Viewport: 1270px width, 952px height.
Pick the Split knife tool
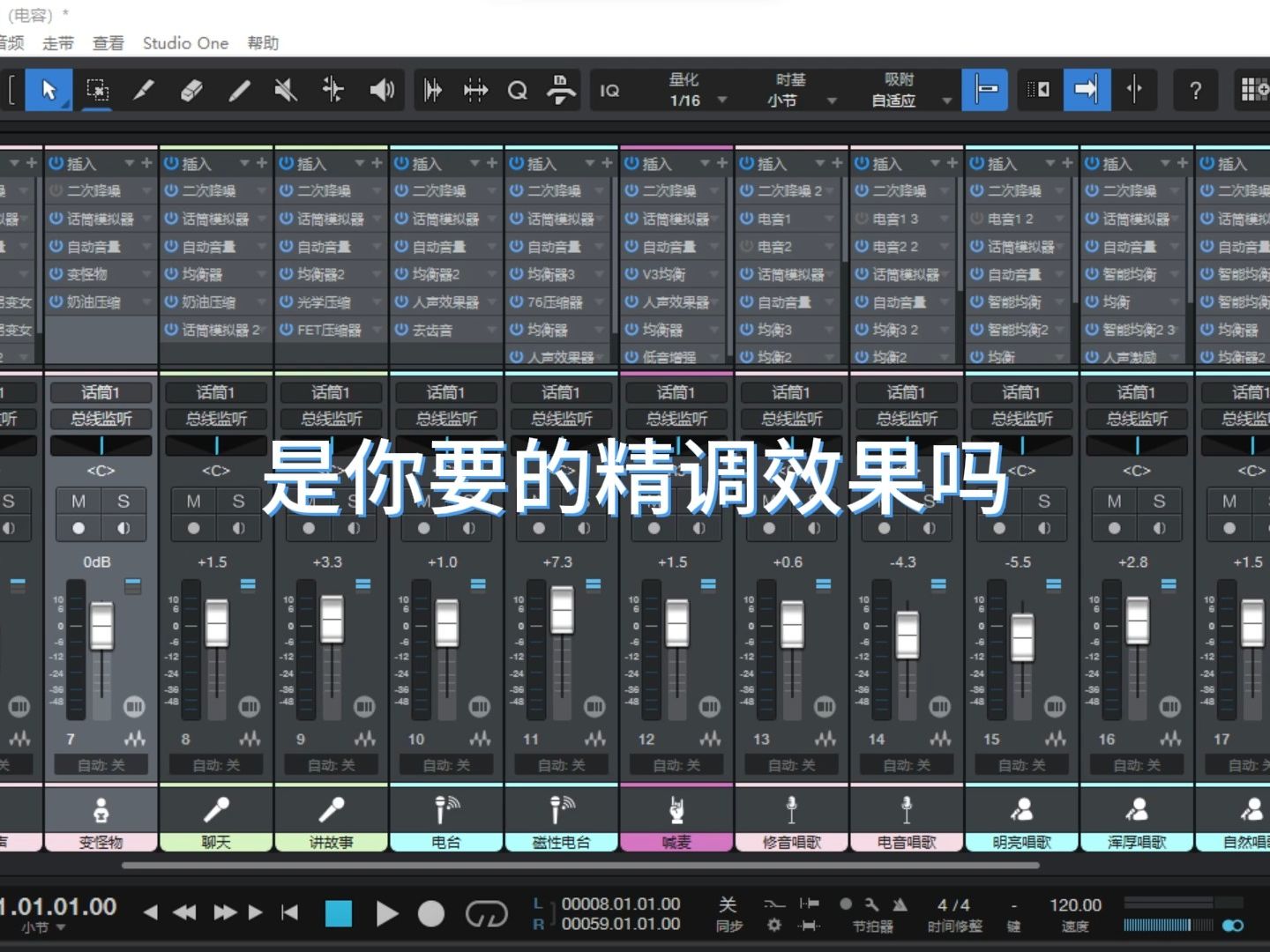pos(144,90)
